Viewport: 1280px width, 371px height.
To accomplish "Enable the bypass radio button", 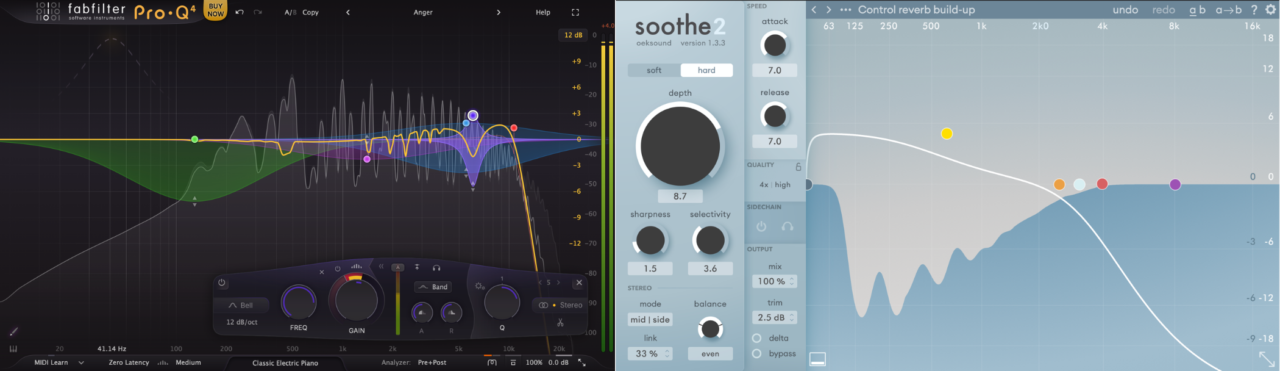I will pyautogui.click(x=756, y=353).
